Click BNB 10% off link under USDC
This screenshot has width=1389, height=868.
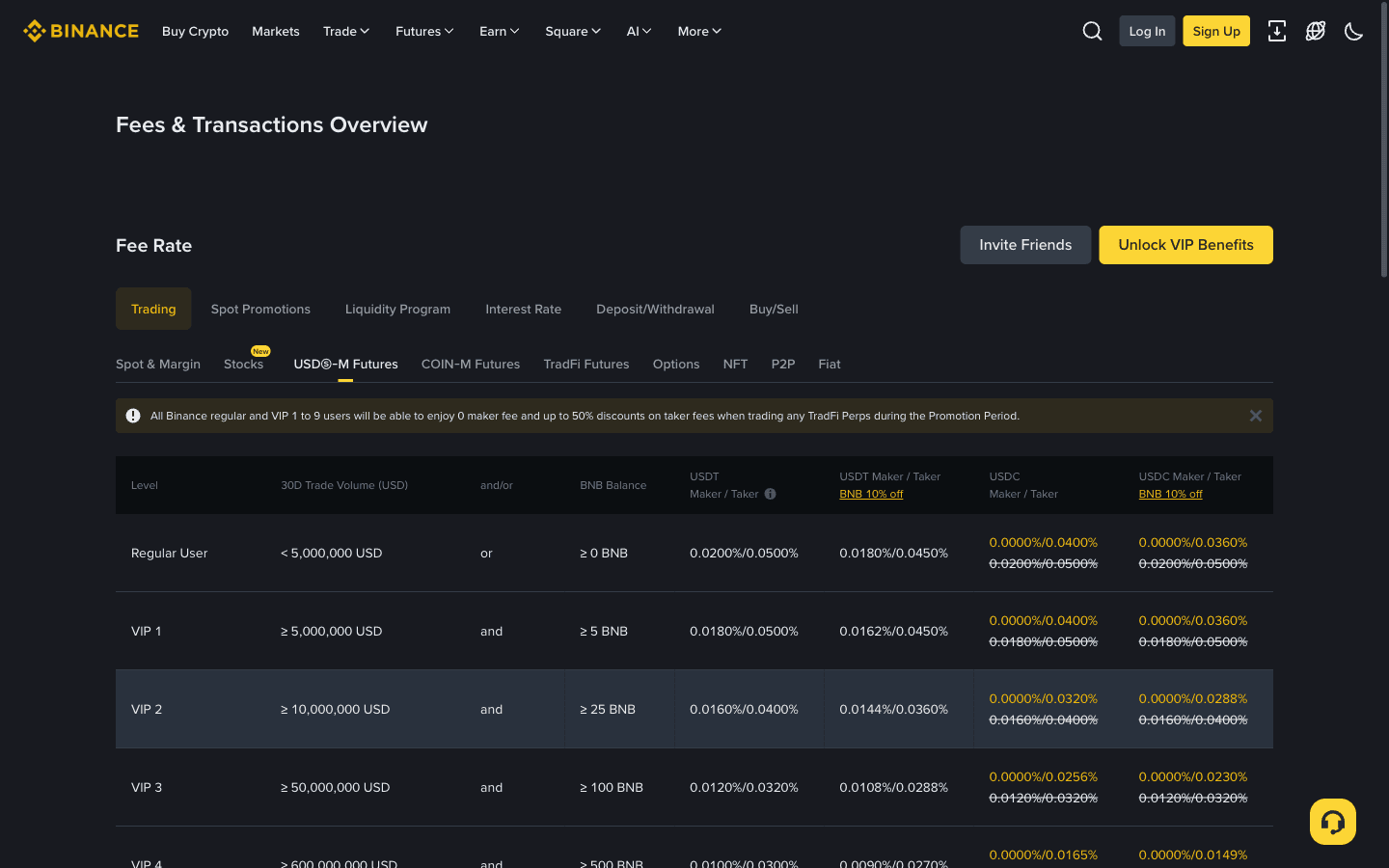pyautogui.click(x=1170, y=494)
